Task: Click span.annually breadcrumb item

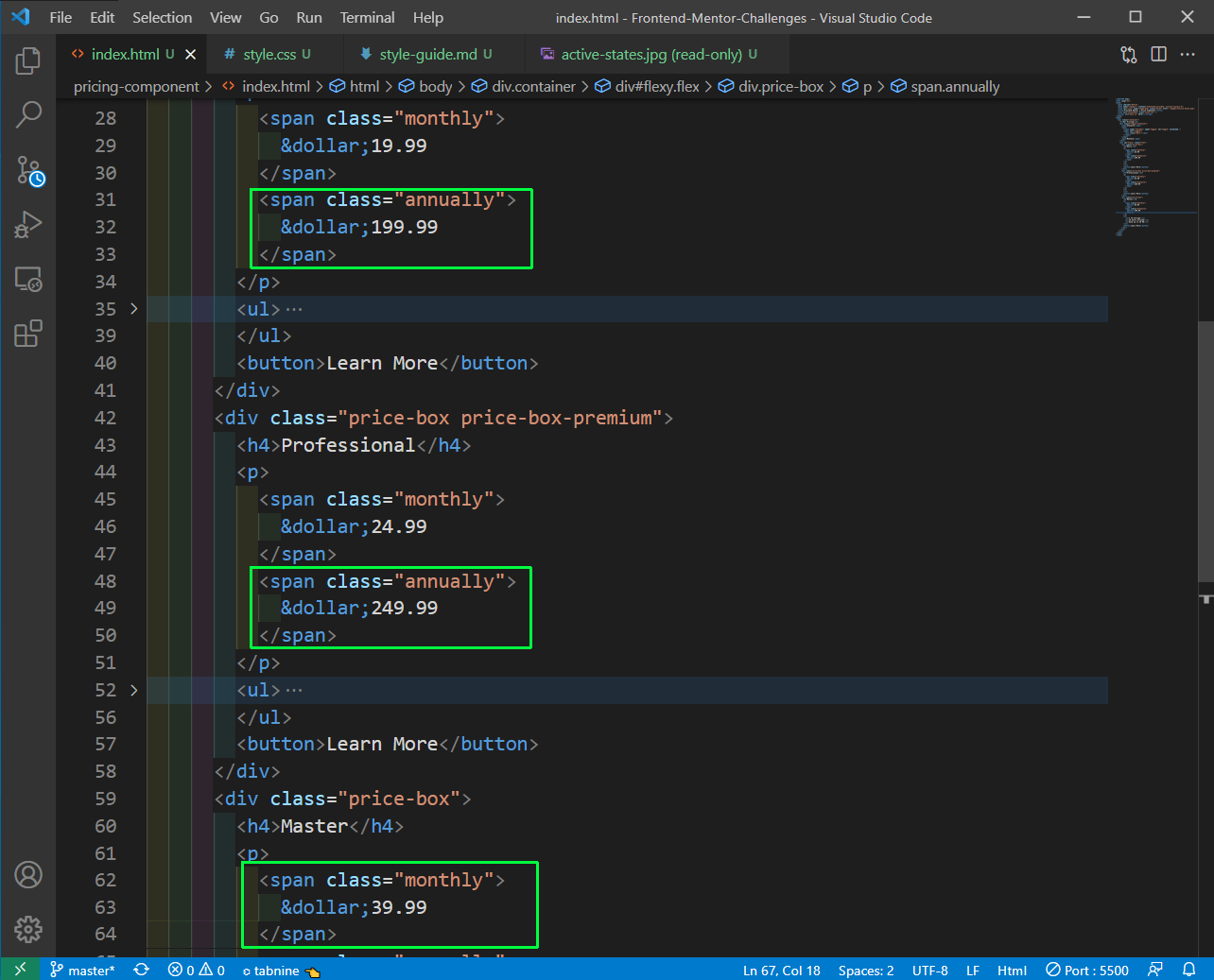Action: click(945, 87)
